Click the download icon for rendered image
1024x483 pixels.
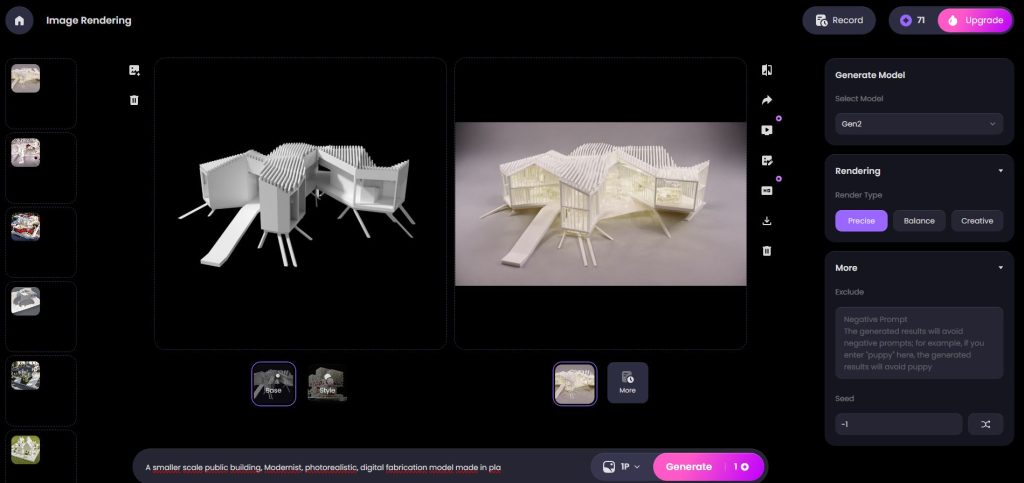coord(767,221)
